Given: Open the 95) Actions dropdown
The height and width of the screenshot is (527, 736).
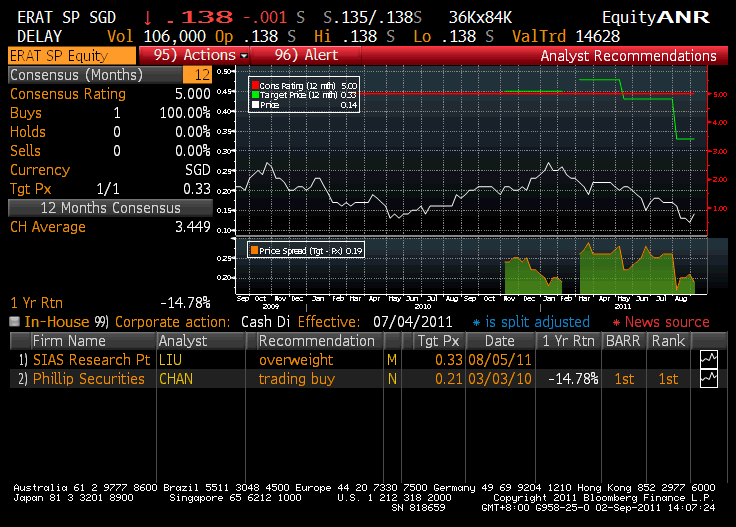Looking at the screenshot, I should pyautogui.click(x=194, y=55).
